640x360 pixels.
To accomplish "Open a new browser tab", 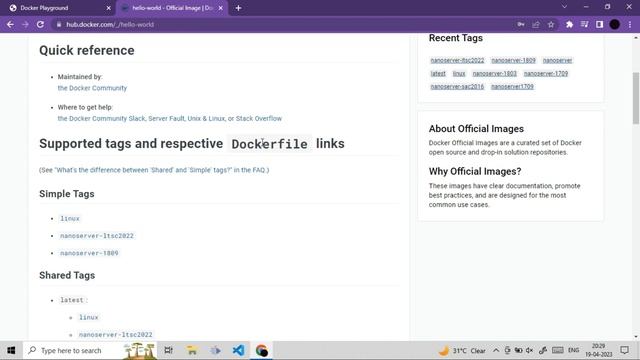I will 238,8.
